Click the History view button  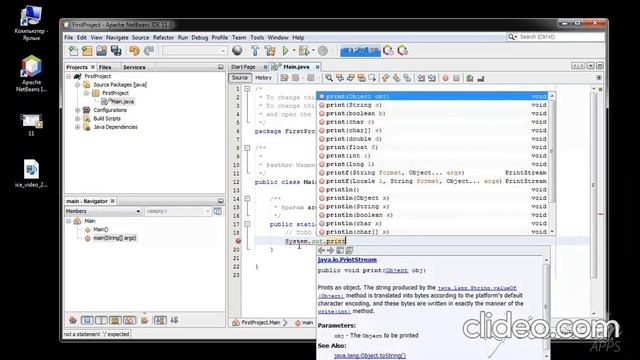click(x=263, y=78)
